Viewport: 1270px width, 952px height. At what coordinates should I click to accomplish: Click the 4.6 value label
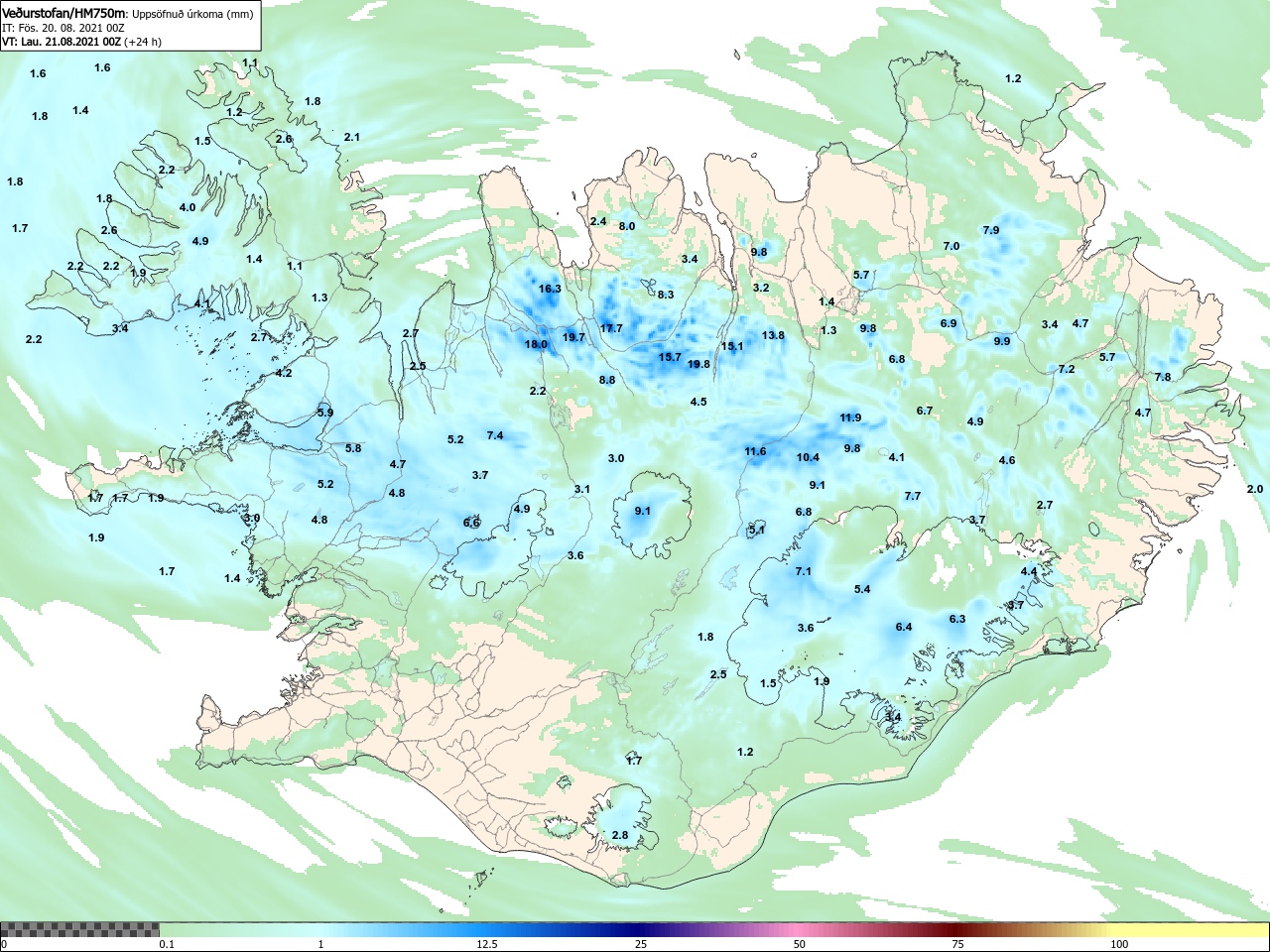[1007, 460]
